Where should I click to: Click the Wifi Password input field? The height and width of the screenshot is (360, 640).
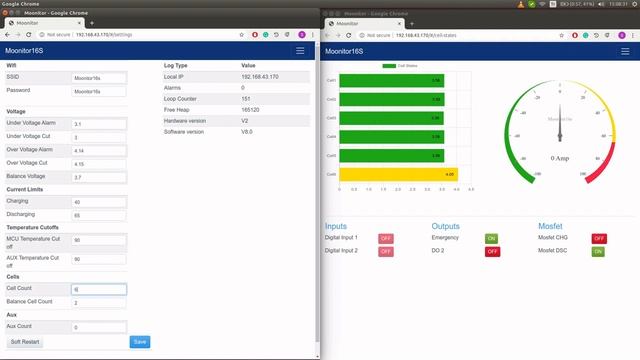click(x=99, y=91)
